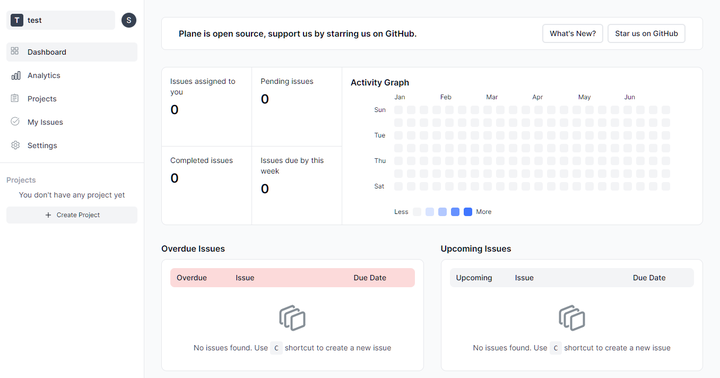Click the Completed issues card

(x=207, y=186)
